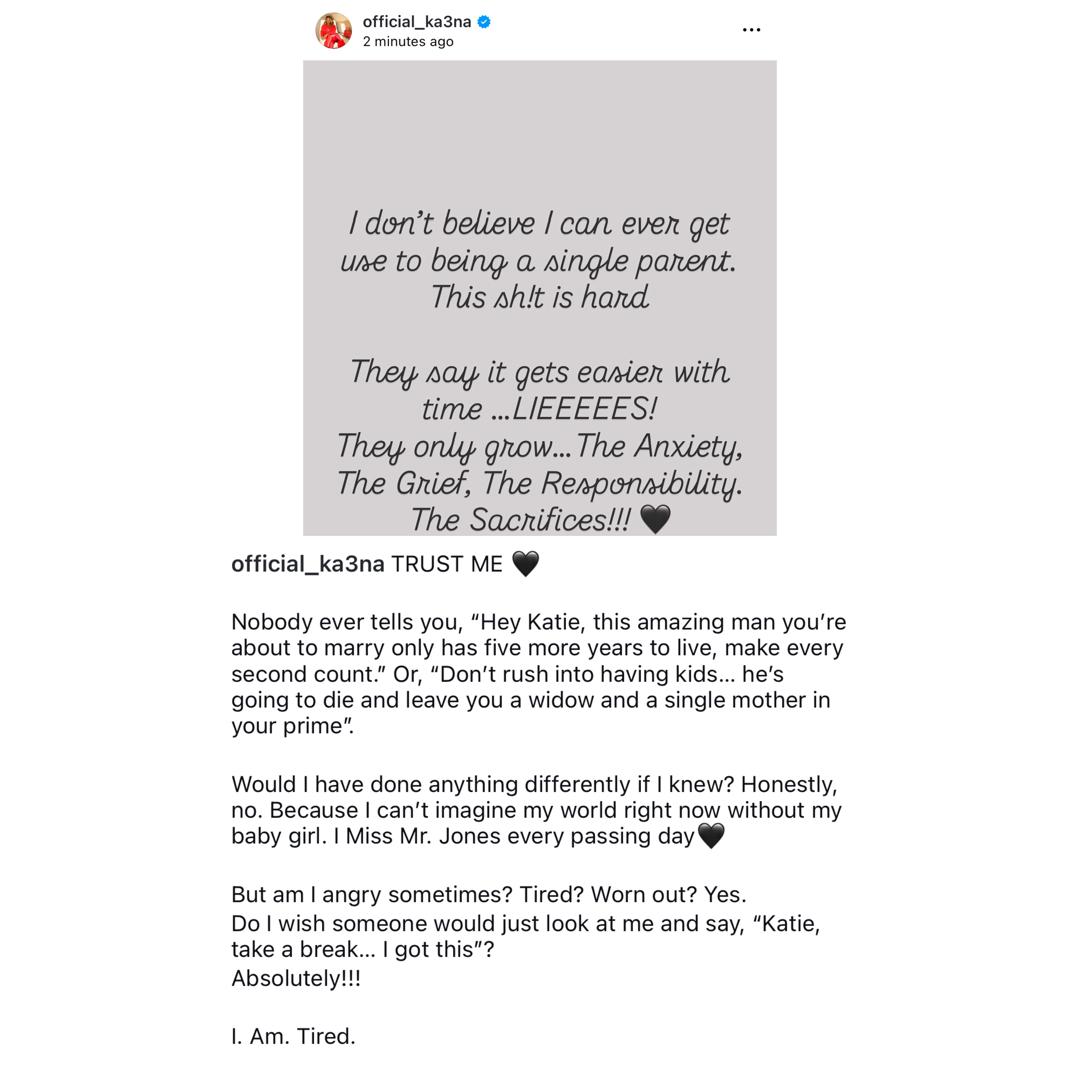Click the I don't believe quote line

tap(540, 223)
